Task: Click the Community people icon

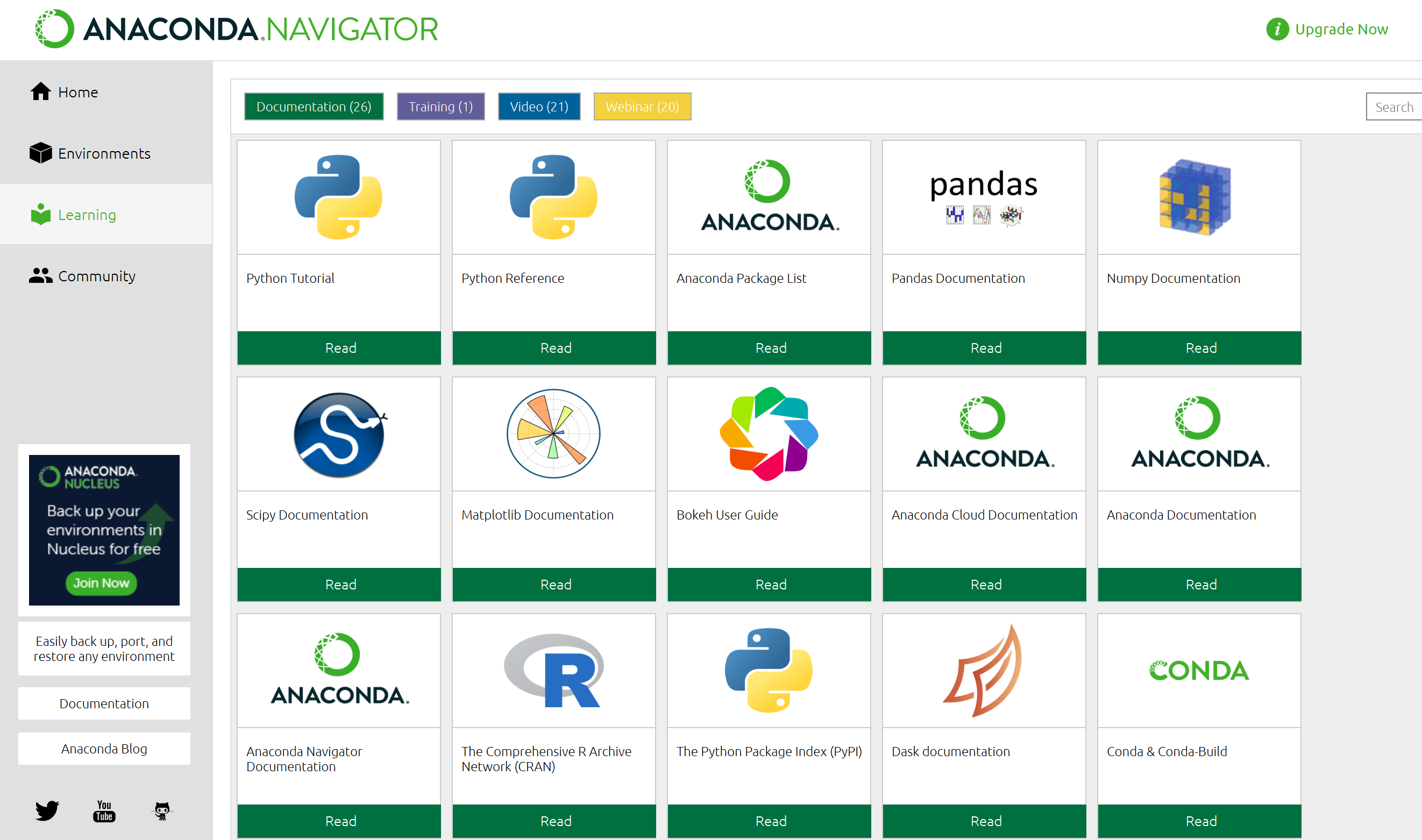Action: [x=40, y=276]
